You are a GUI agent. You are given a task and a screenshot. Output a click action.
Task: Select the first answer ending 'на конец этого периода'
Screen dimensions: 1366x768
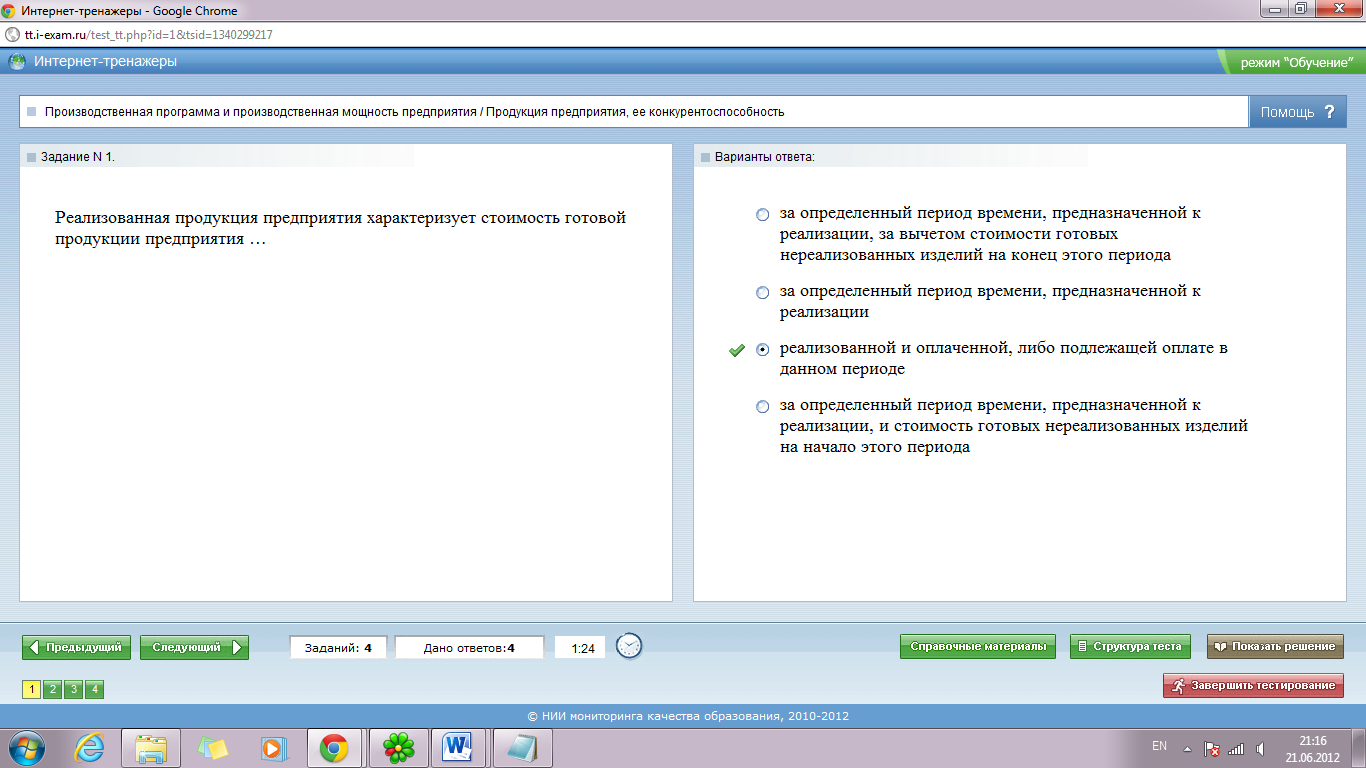click(763, 214)
